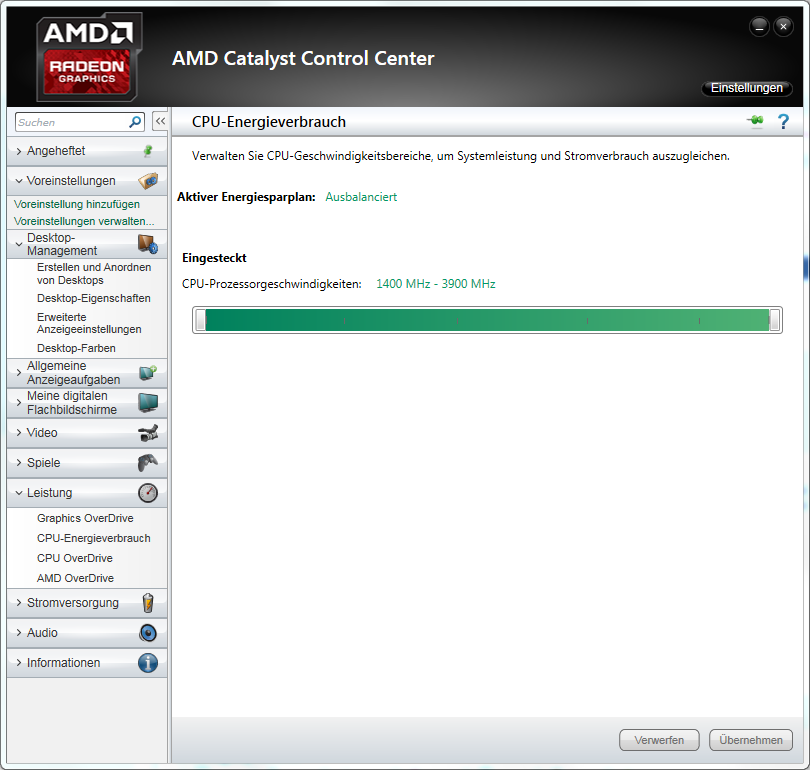The width and height of the screenshot is (810, 770).
Task: Click the Stromversorgung battery icon
Action: coord(148,603)
